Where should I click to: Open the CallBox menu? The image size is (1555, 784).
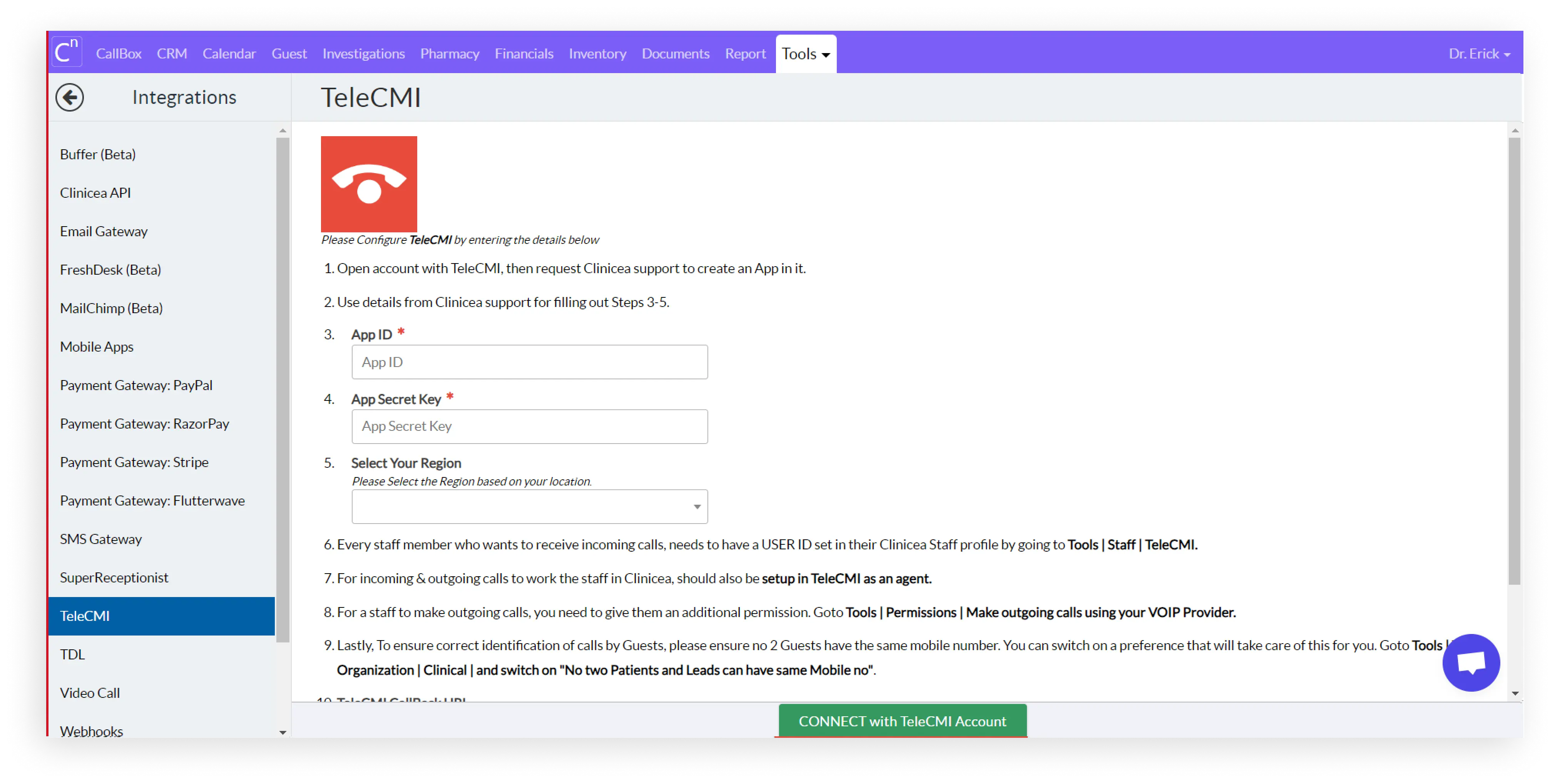[118, 54]
